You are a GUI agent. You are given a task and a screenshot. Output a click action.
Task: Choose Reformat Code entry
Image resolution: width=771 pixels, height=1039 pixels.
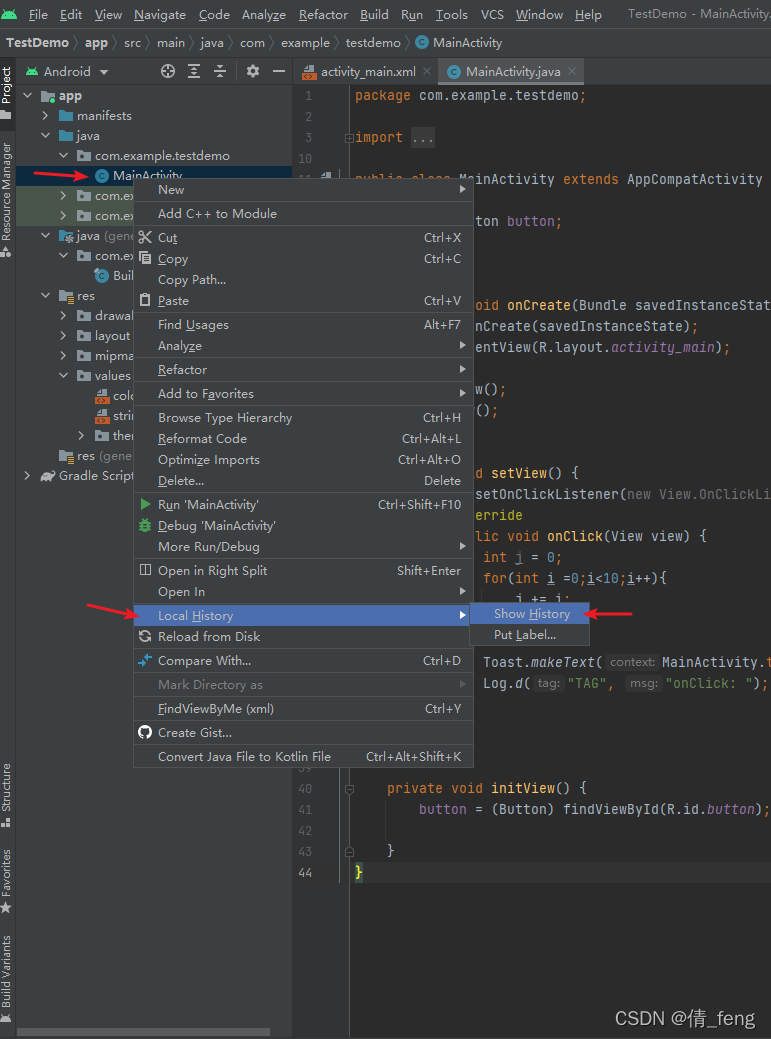pos(303,439)
